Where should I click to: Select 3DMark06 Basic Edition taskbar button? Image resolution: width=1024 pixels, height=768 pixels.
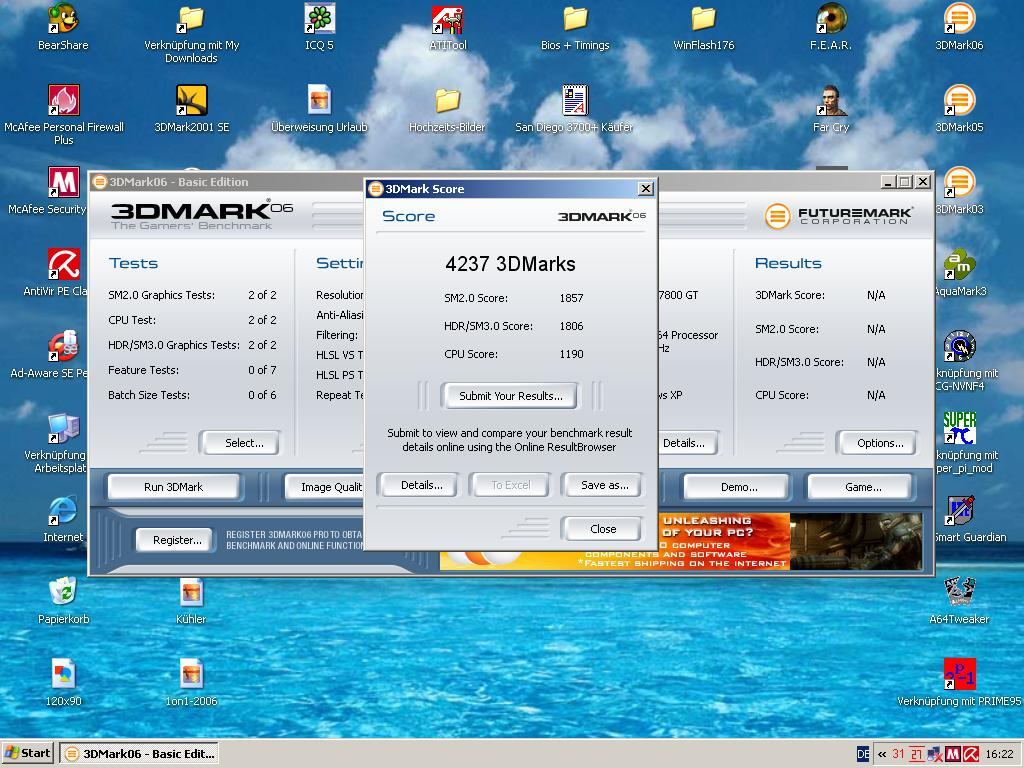(x=139, y=754)
